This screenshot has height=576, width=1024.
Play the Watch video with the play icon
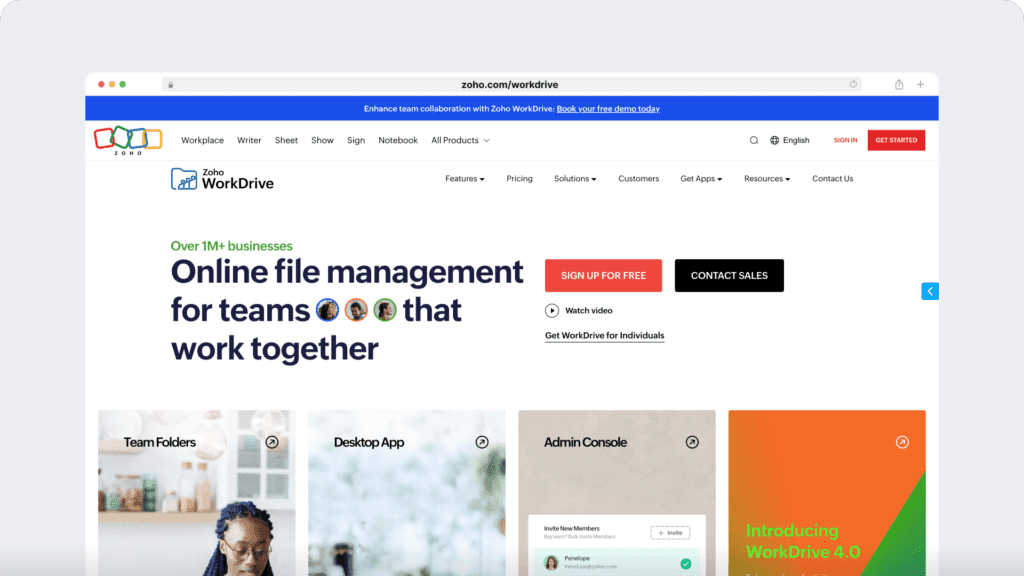click(551, 310)
